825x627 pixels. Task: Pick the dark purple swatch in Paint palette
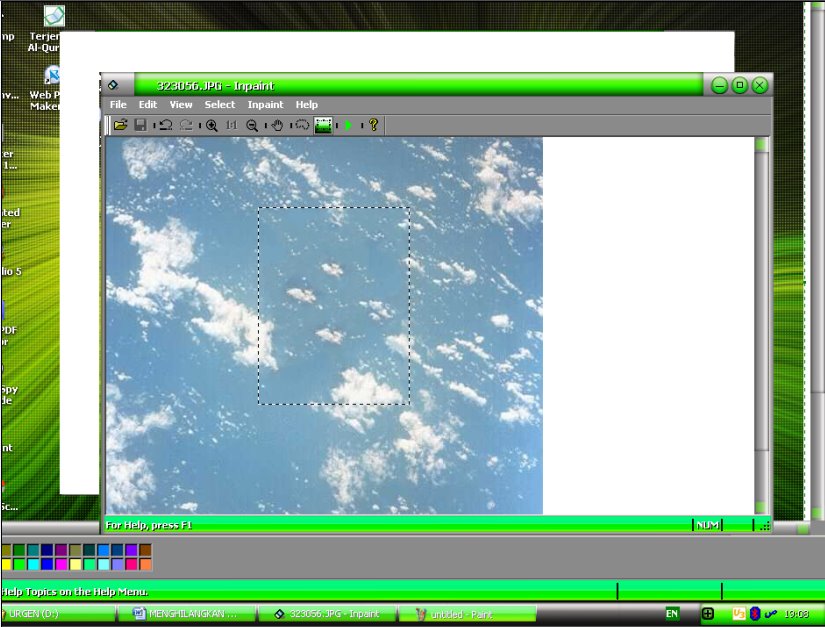pyautogui.click(x=61, y=550)
